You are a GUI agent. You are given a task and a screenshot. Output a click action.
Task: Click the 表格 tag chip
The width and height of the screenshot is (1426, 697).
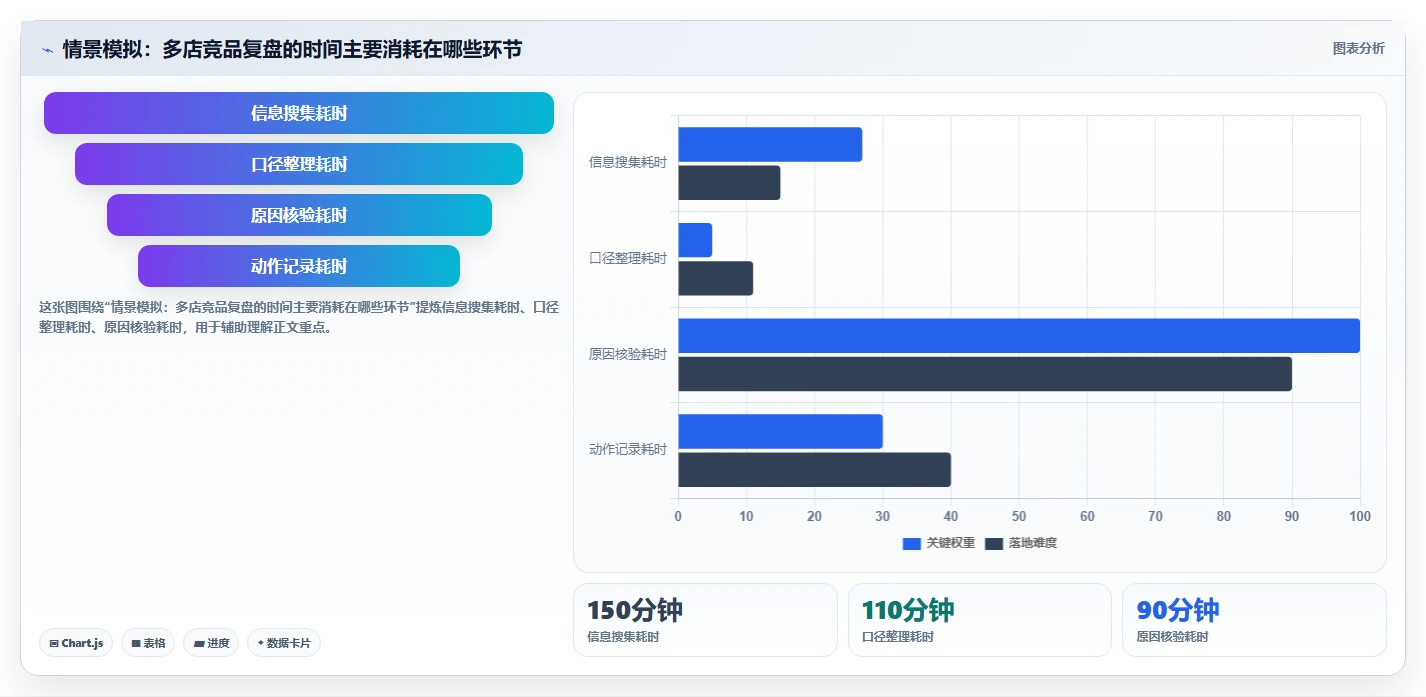[x=148, y=643]
